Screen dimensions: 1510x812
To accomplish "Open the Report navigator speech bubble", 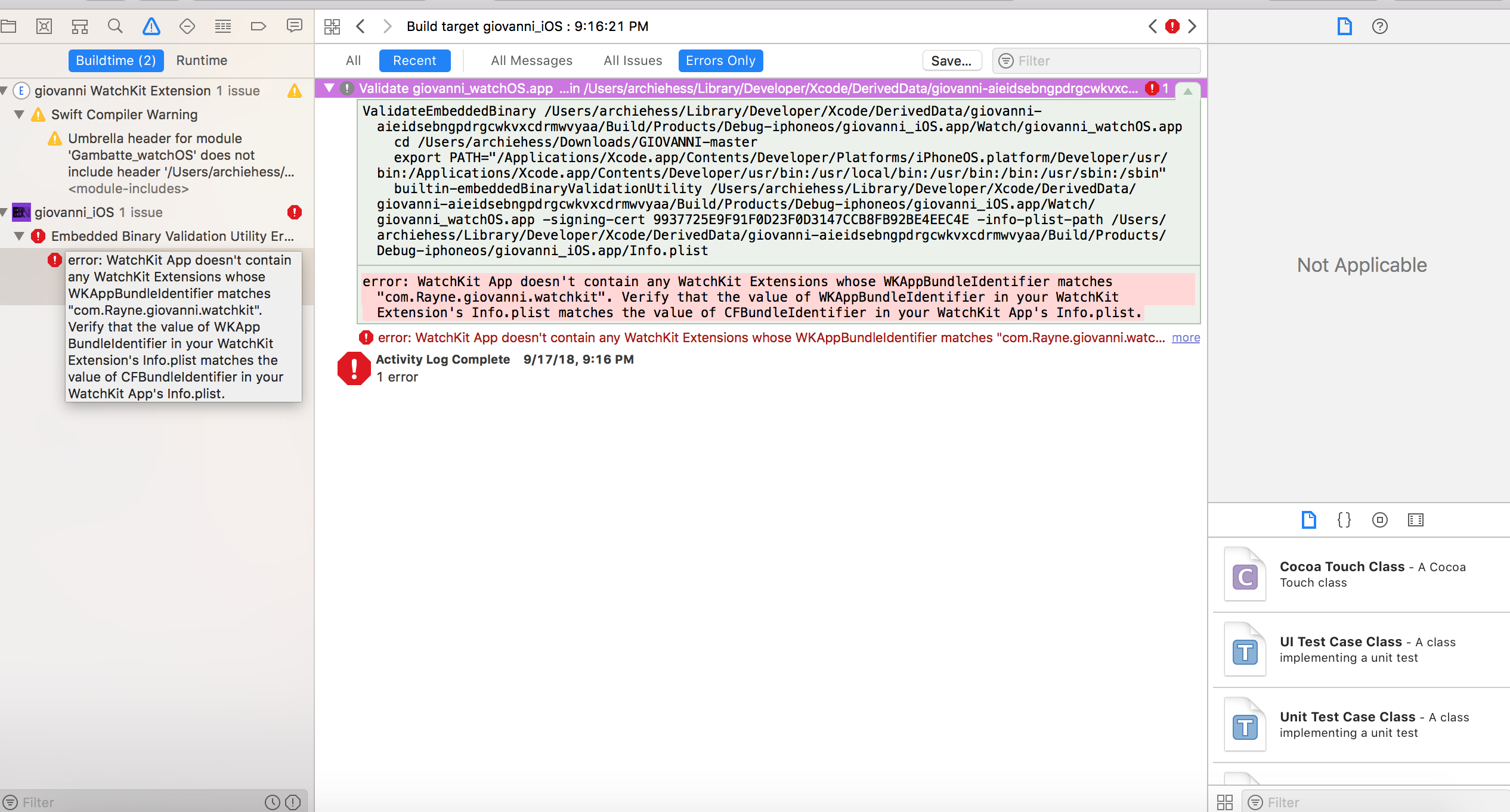I will [x=294, y=26].
